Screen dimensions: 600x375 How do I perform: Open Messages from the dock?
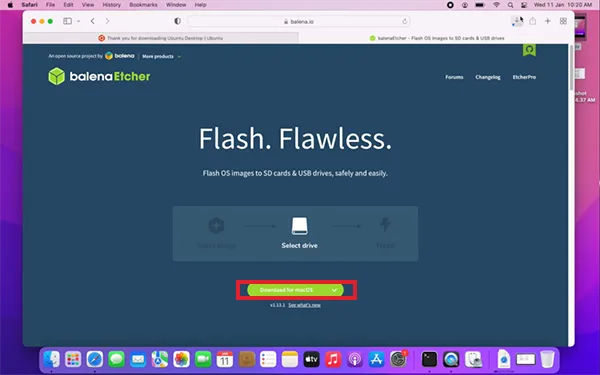(116, 359)
